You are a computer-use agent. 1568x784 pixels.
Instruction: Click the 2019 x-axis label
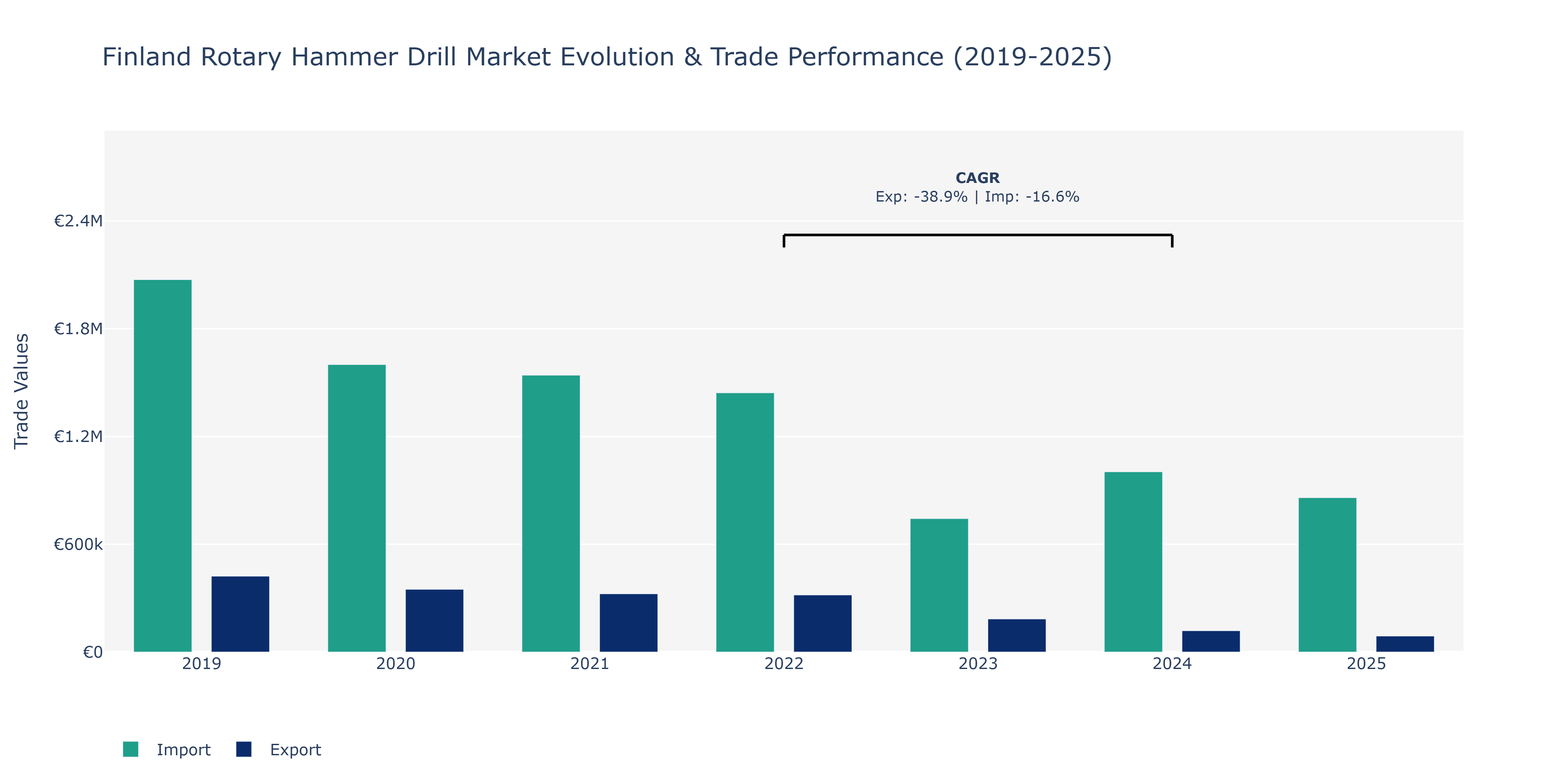202,663
